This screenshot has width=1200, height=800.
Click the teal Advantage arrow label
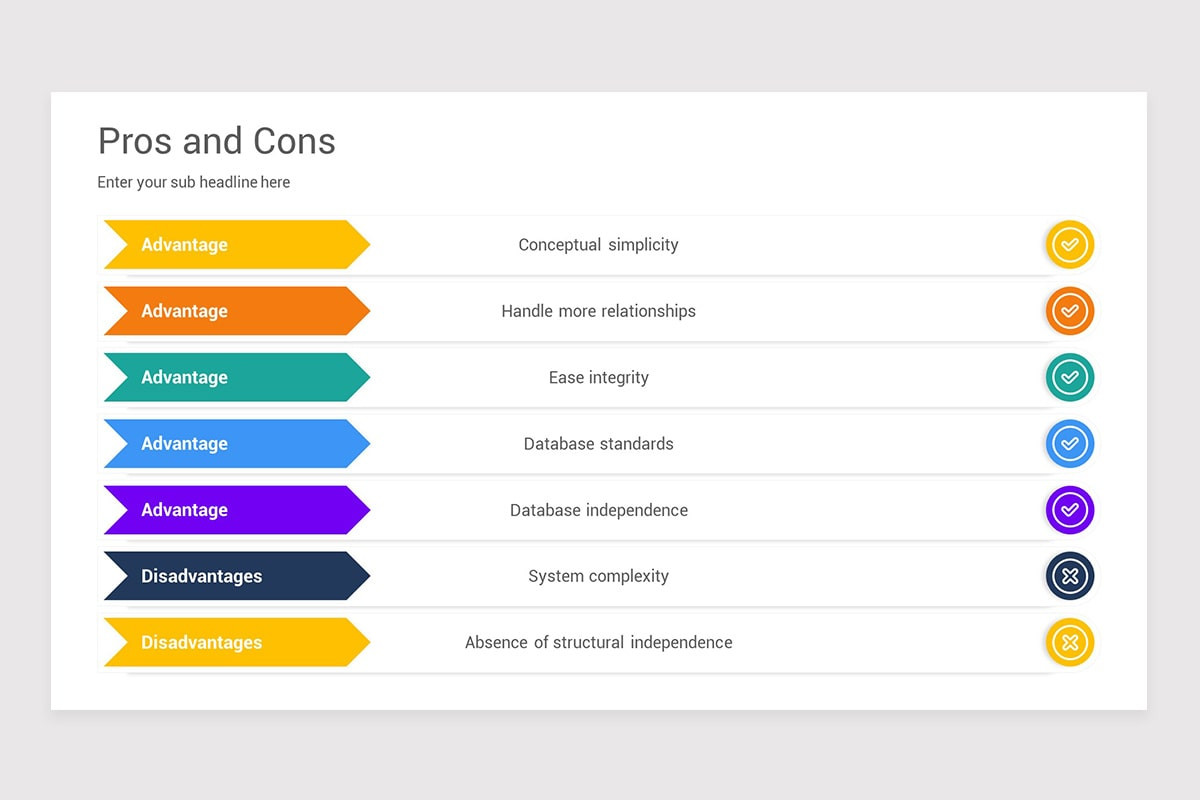237,377
